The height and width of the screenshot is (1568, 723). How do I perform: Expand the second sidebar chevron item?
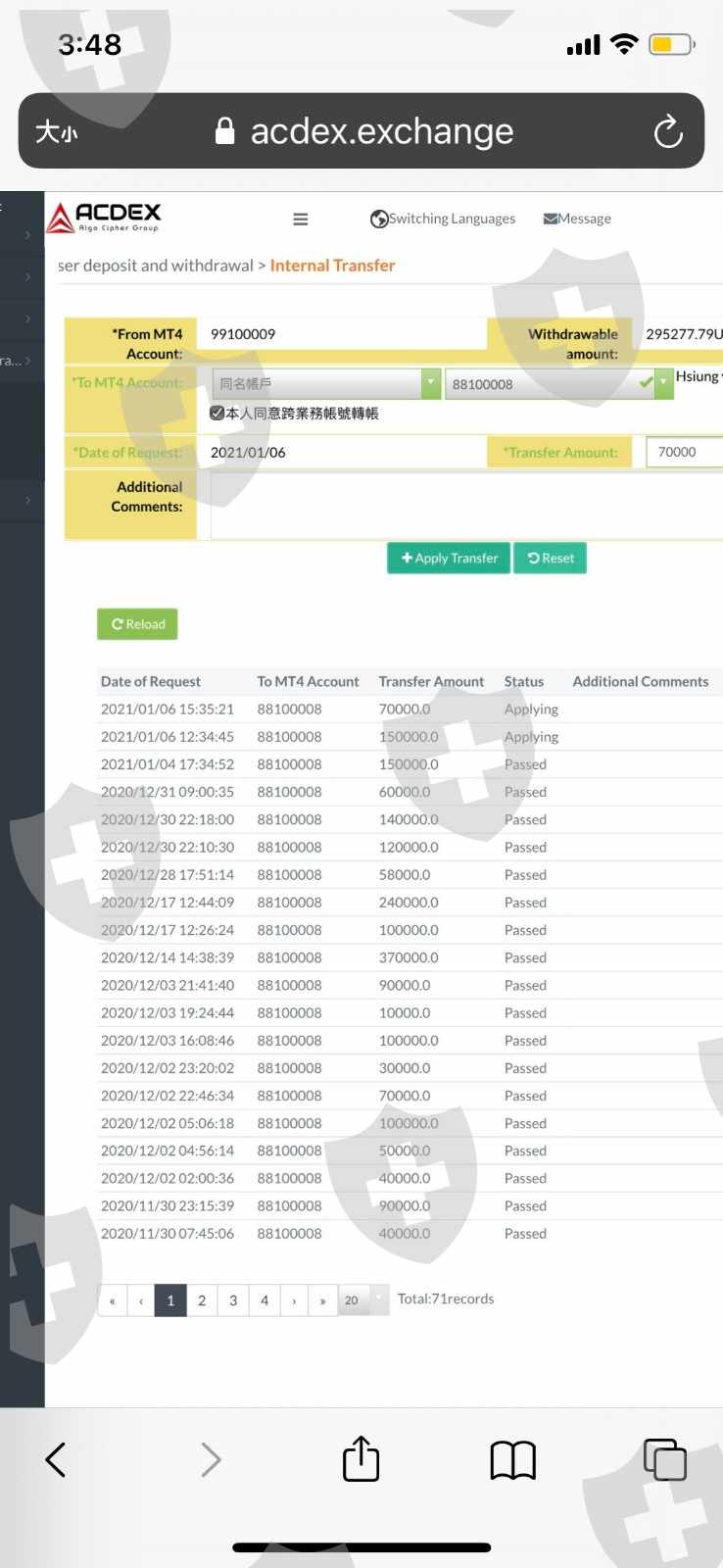tap(27, 277)
